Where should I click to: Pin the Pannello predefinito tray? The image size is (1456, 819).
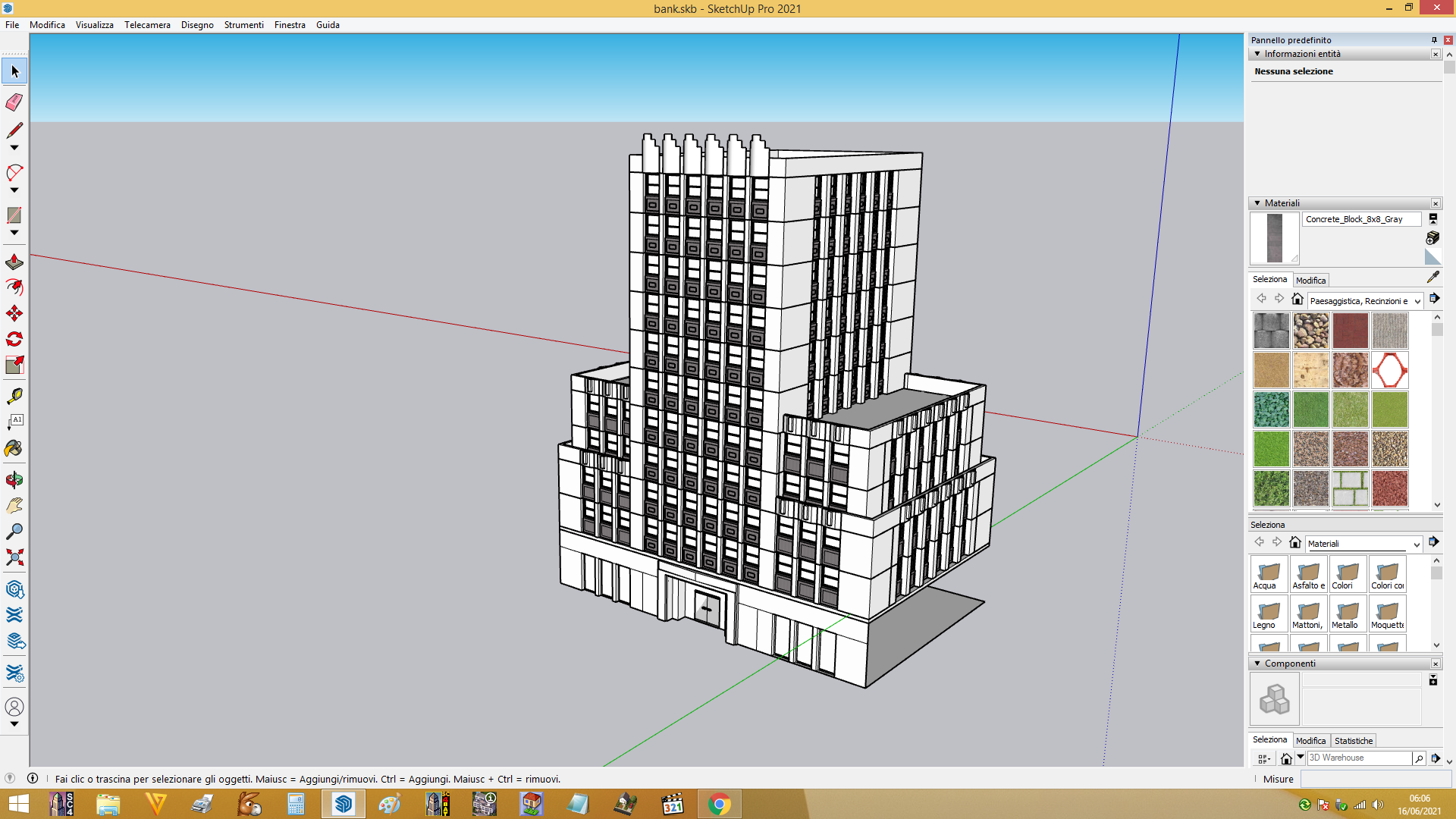click(x=1434, y=40)
